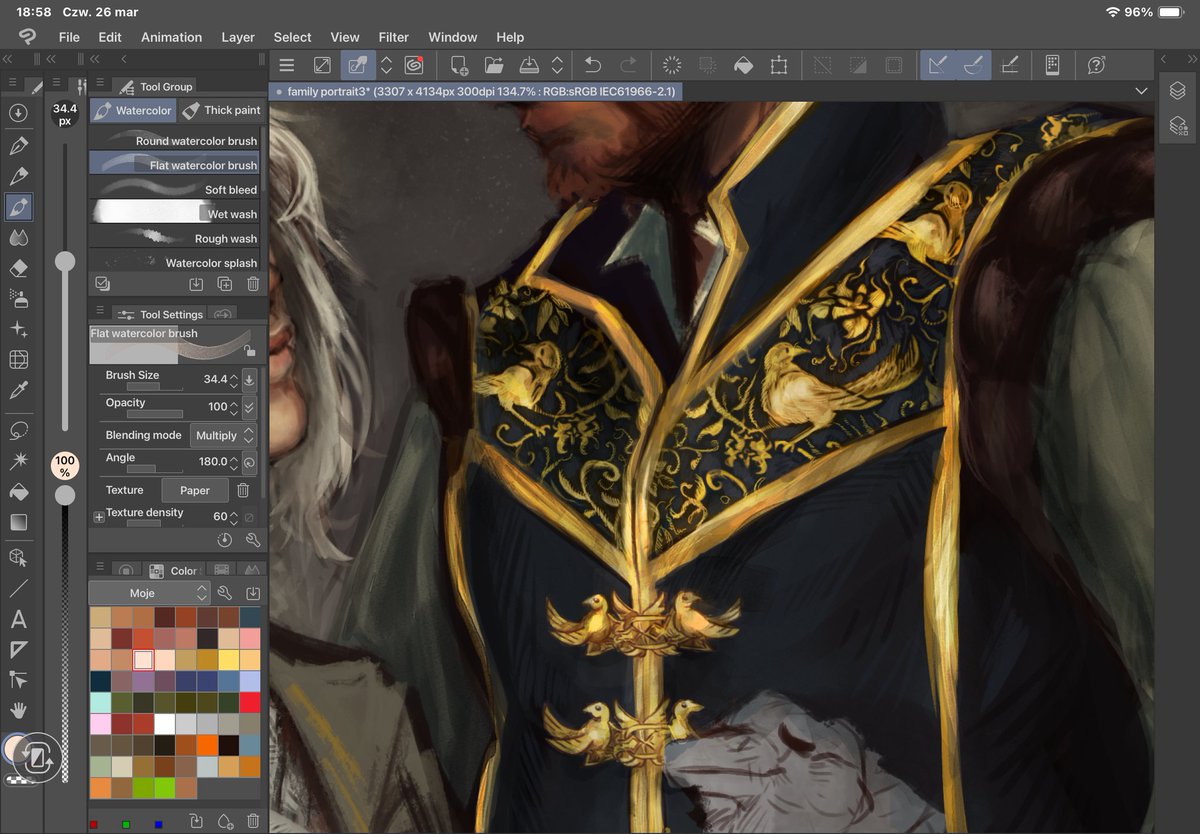Select the Soft bleed brush
Image resolution: width=1200 pixels, height=834 pixels.
[175, 189]
